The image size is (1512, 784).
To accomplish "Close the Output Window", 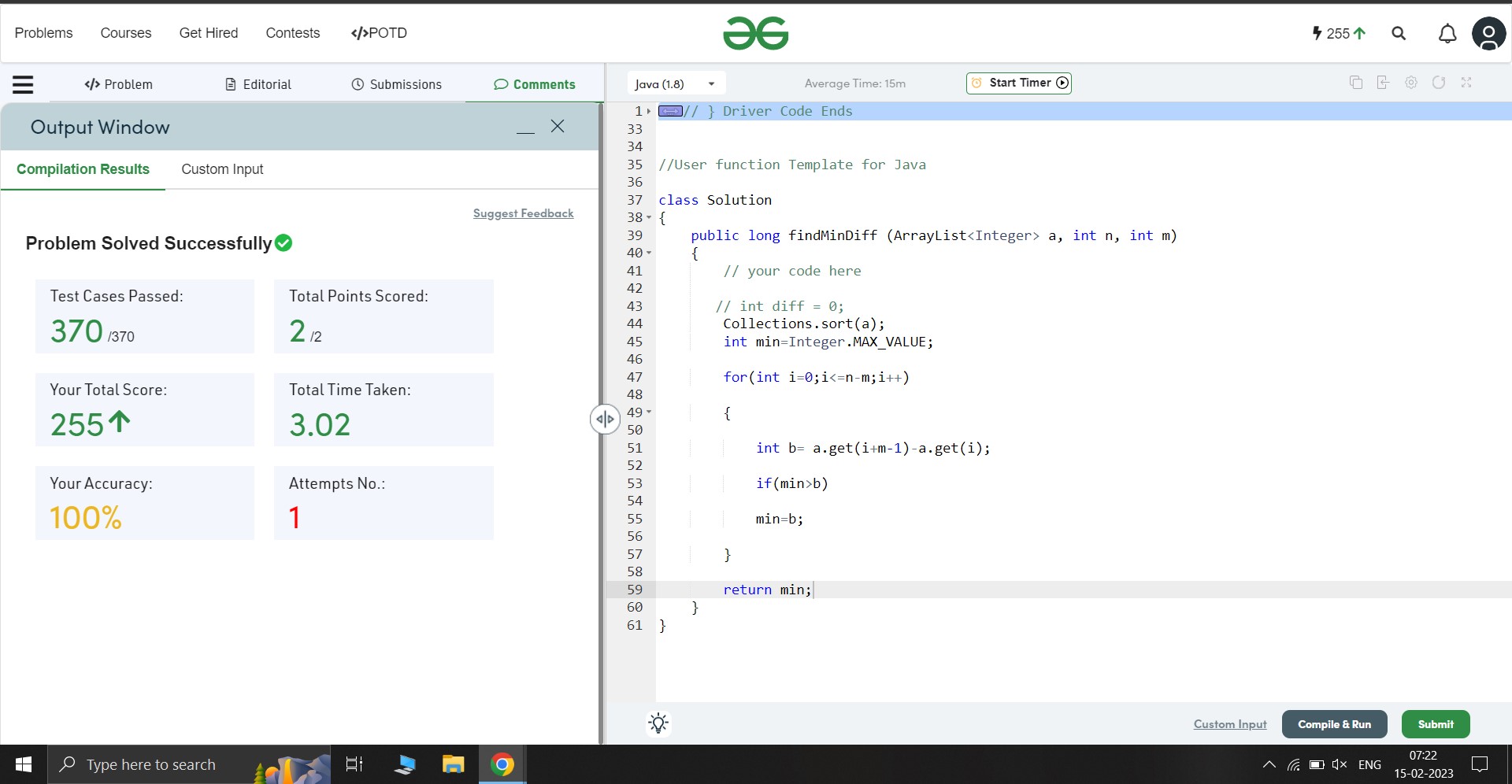I will tap(558, 126).
